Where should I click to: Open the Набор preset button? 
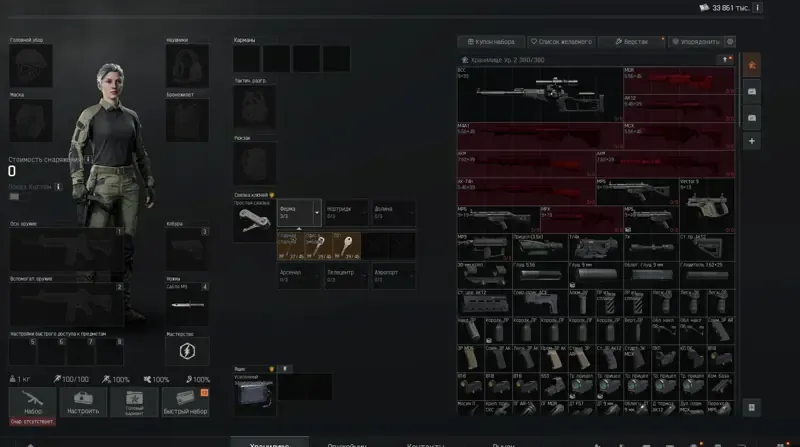coord(33,402)
